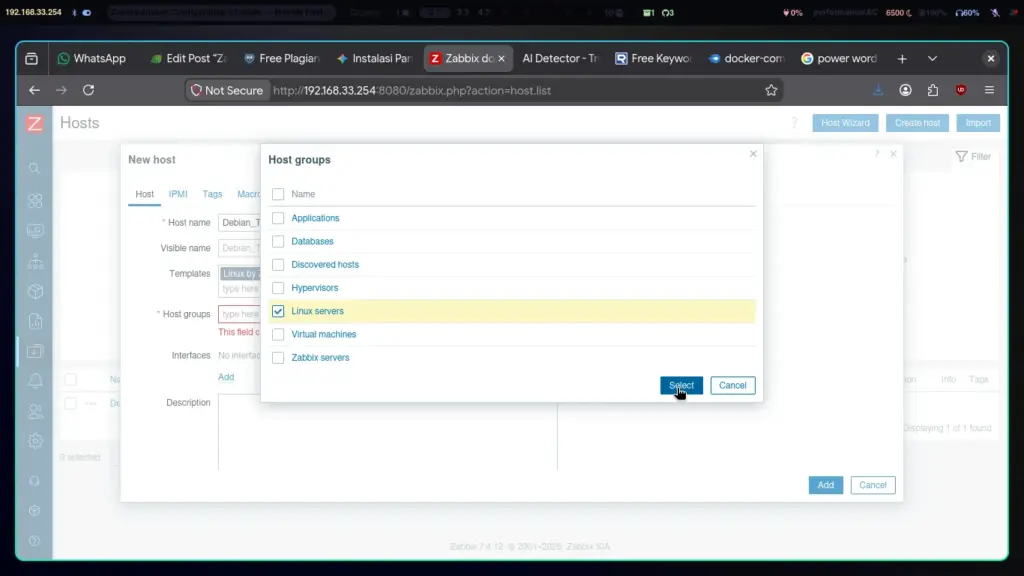Open browser extensions puzzle icon
Image resolution: width=1024 pixels, height=576 pixels.
pos(933,90)
